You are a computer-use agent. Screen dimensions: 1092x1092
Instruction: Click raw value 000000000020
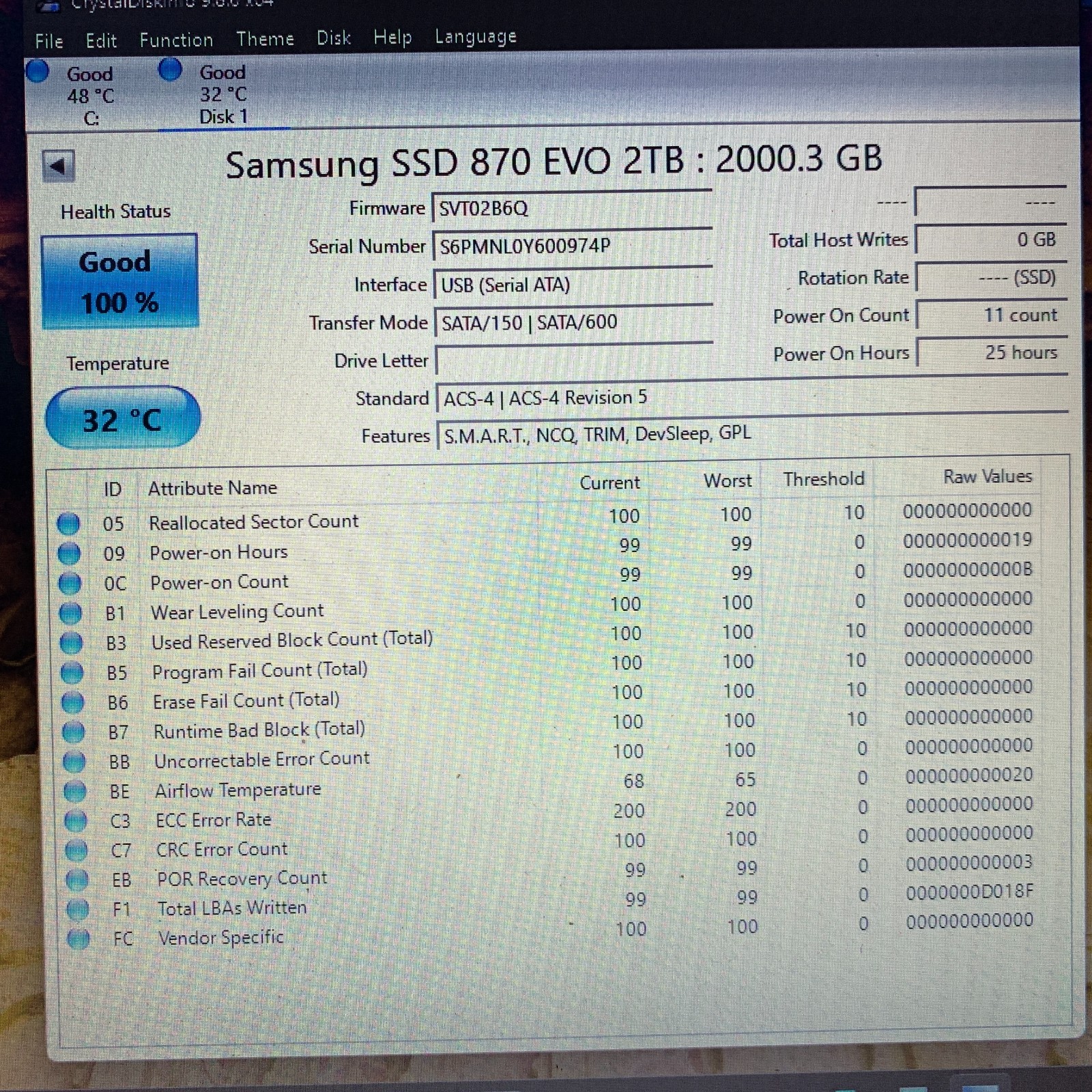[969, 775]
